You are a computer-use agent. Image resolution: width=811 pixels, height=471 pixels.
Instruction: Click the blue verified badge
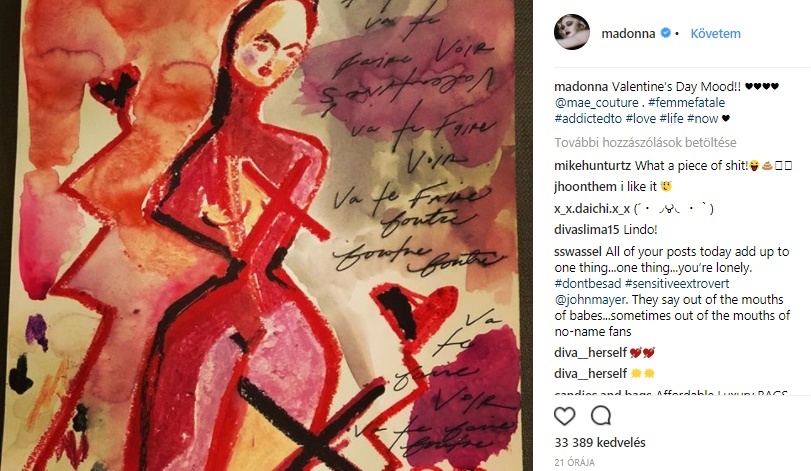click(666, 33)
